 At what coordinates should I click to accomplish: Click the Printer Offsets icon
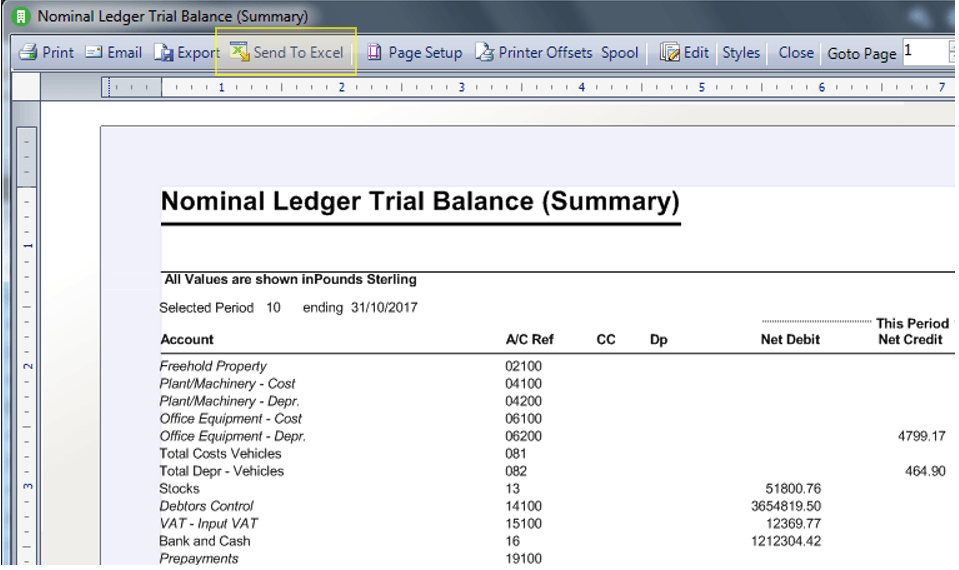tap(484, 53)
